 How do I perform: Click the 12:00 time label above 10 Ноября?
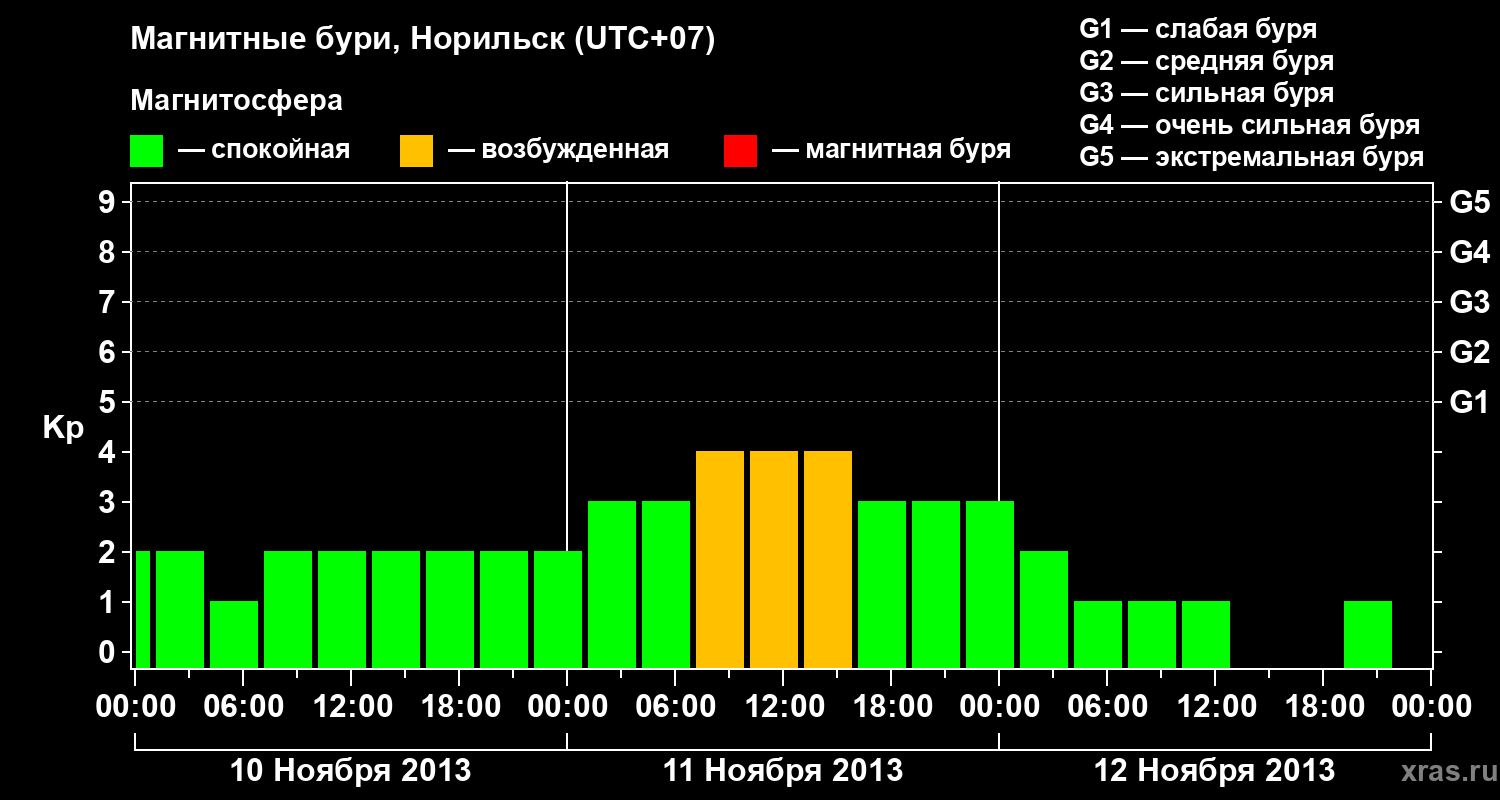click(x=351, y=707)
